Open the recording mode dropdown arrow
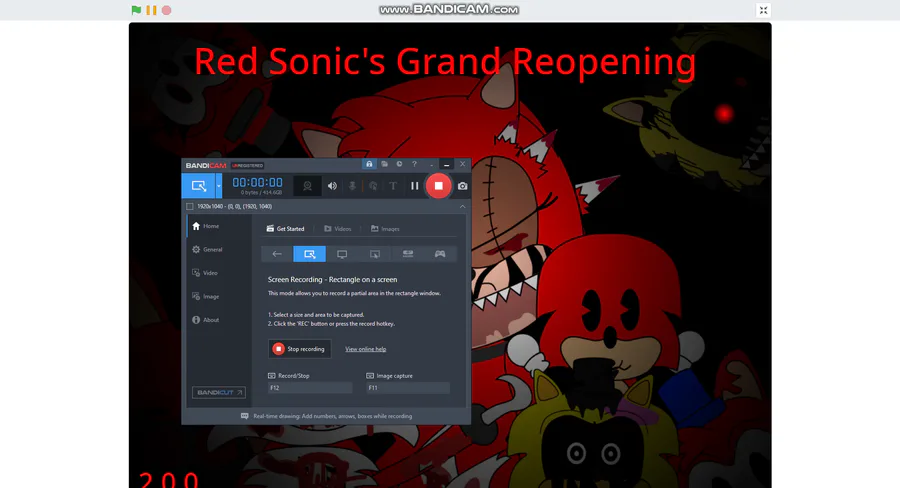Viewport: 900px width, 488px height. 219,186
